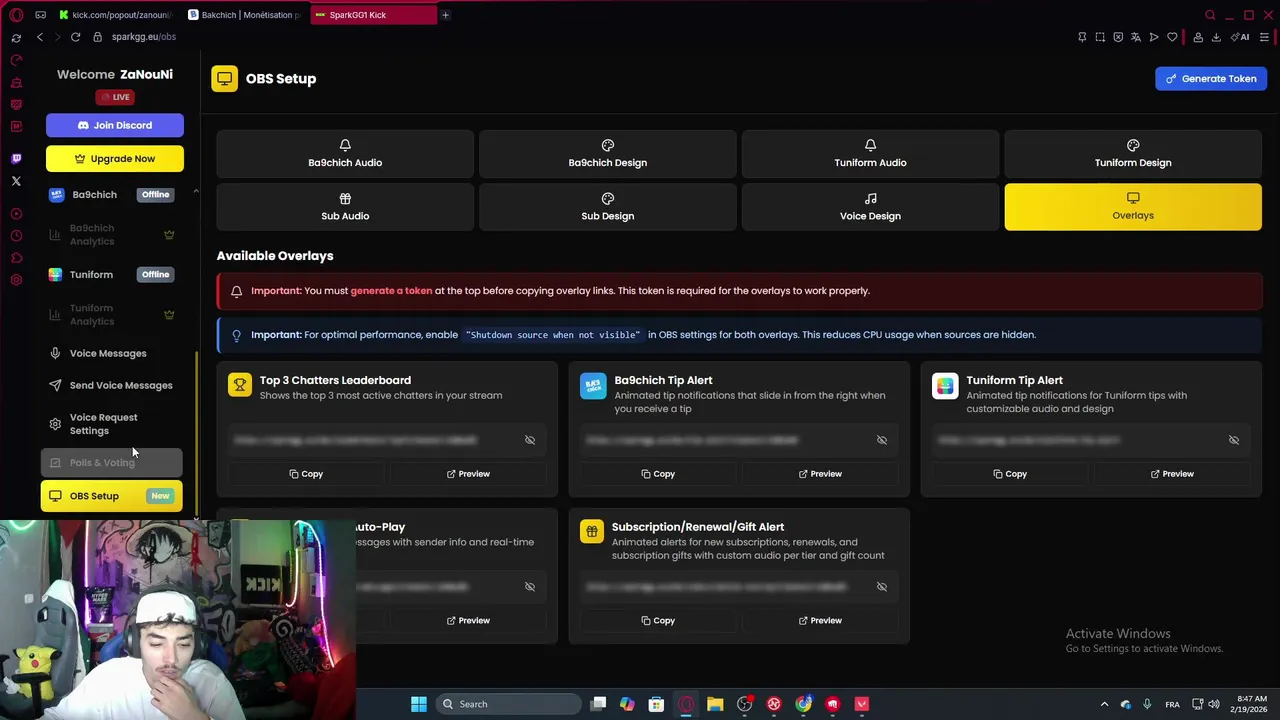Open the Sub Design section
Viewport: 1280px width, 720px height.
(x=607, y=207)
